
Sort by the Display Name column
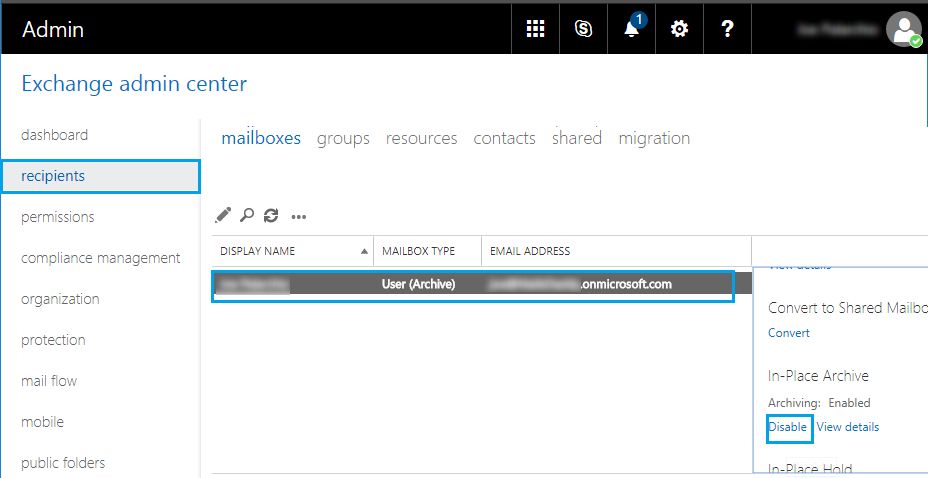(258, 251)
